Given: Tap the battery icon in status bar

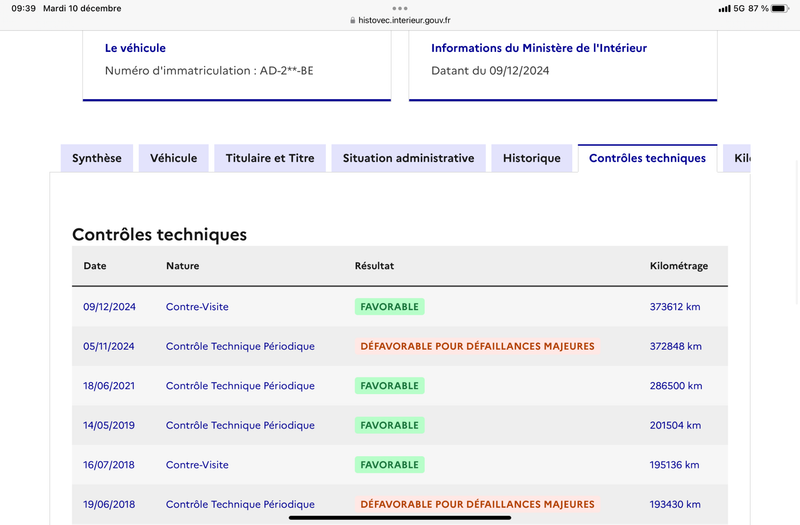Looking at the screenshot, I should tap(780, 8).
